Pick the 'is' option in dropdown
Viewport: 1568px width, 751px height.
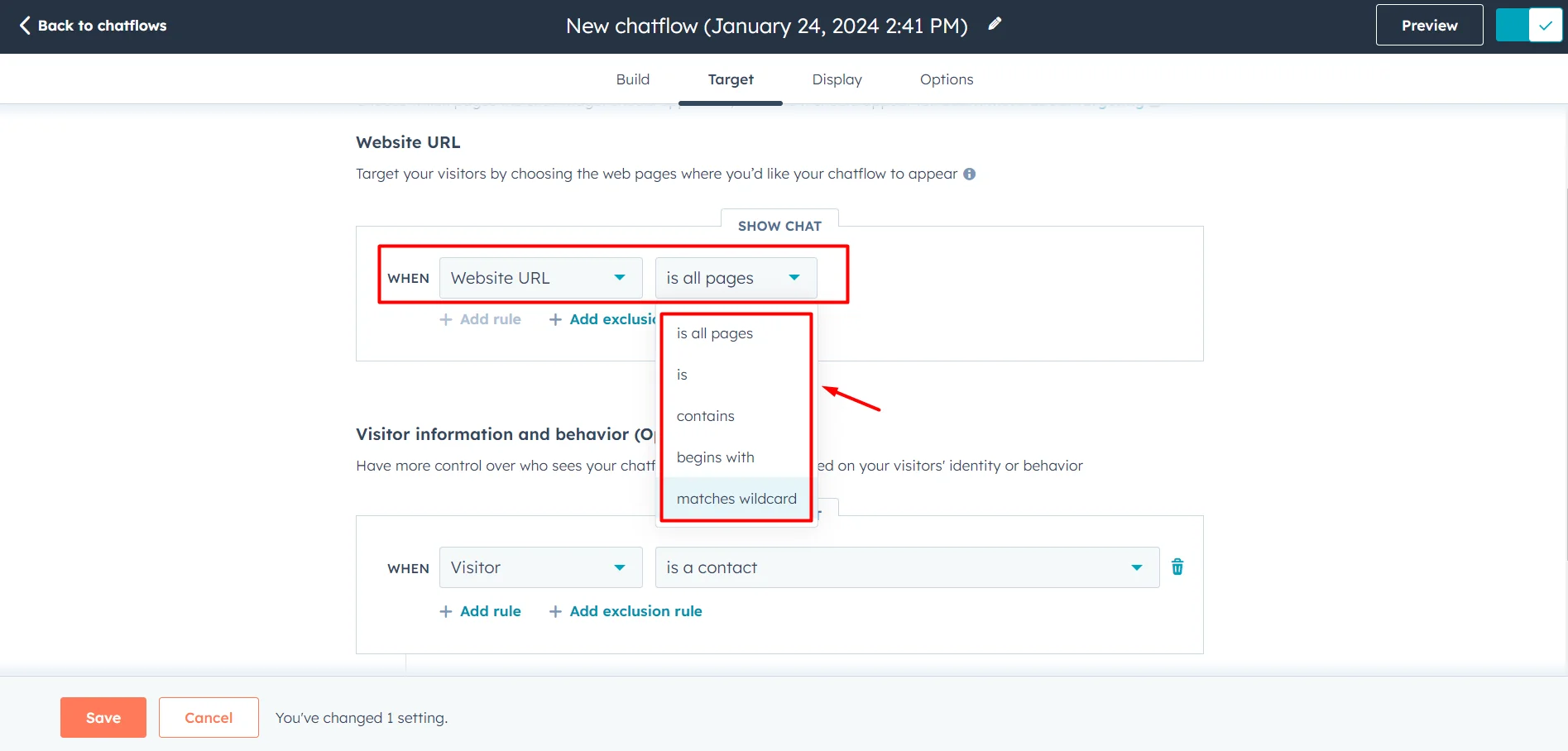[682, 375]
